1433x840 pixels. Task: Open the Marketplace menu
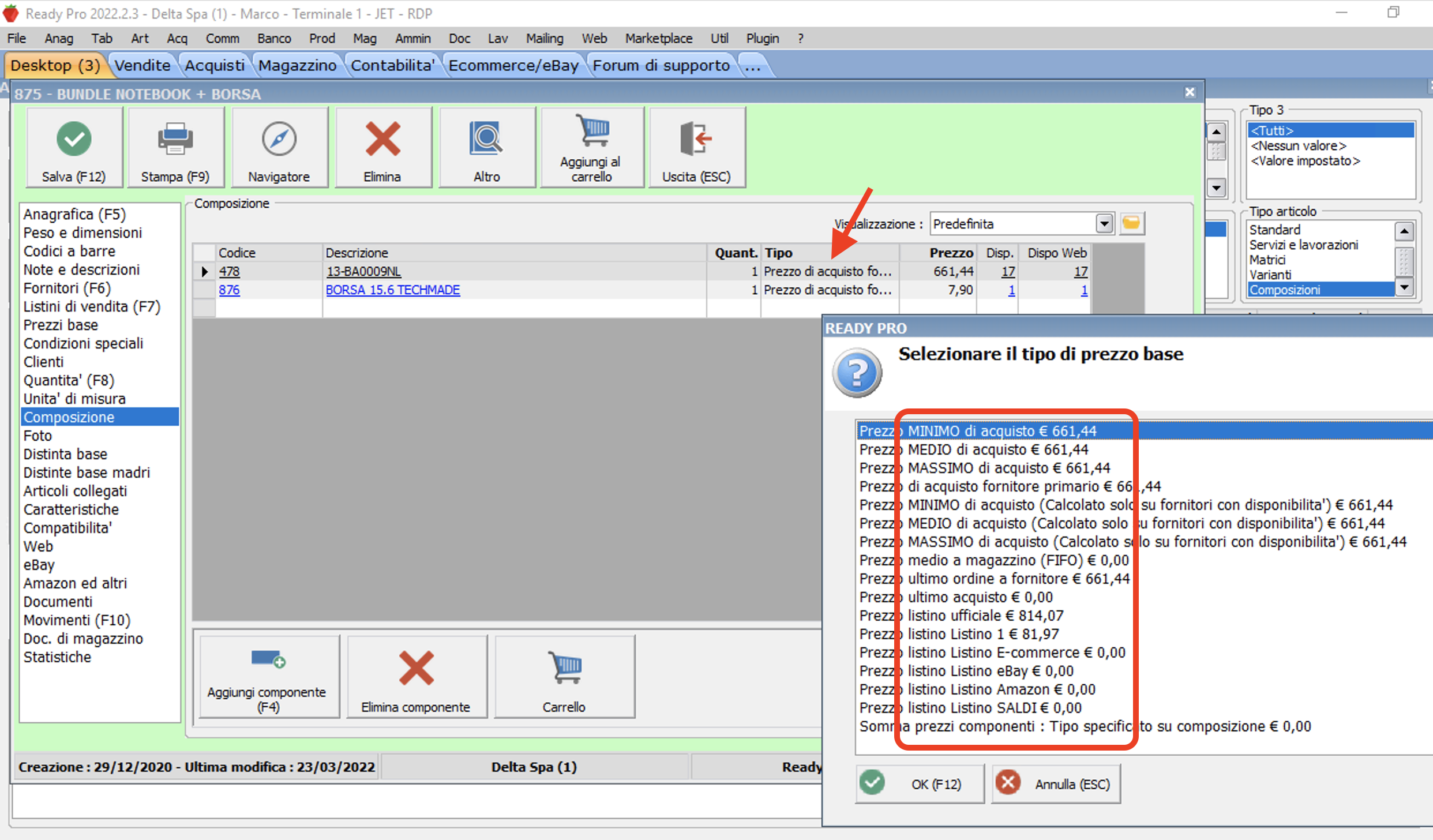pyautogui.click(x=658, y=39)
